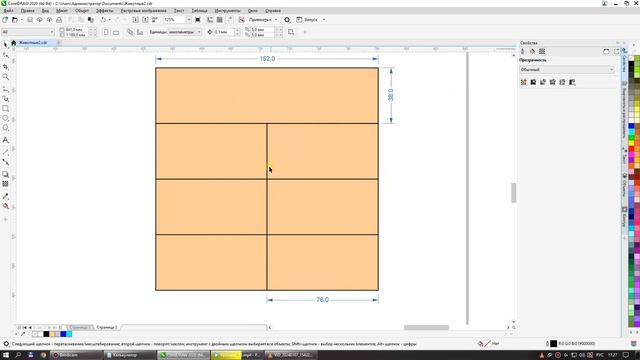Click the New document icon
The image size is (640, 360).
5,20
